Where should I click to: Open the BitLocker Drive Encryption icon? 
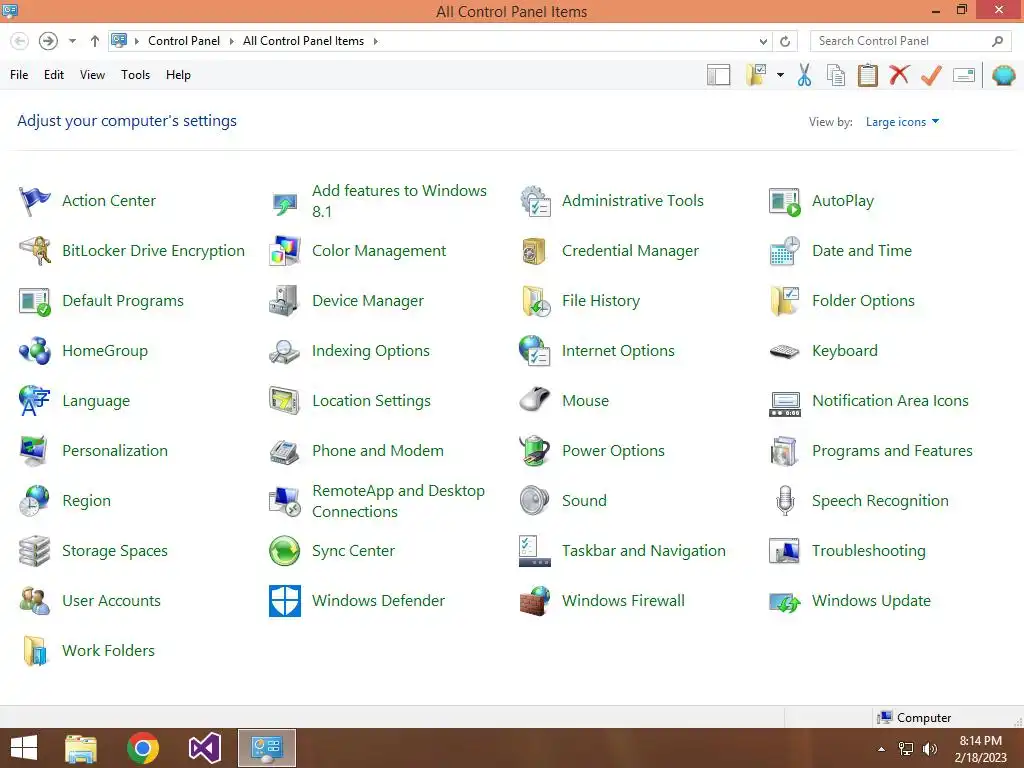(35, 251)
